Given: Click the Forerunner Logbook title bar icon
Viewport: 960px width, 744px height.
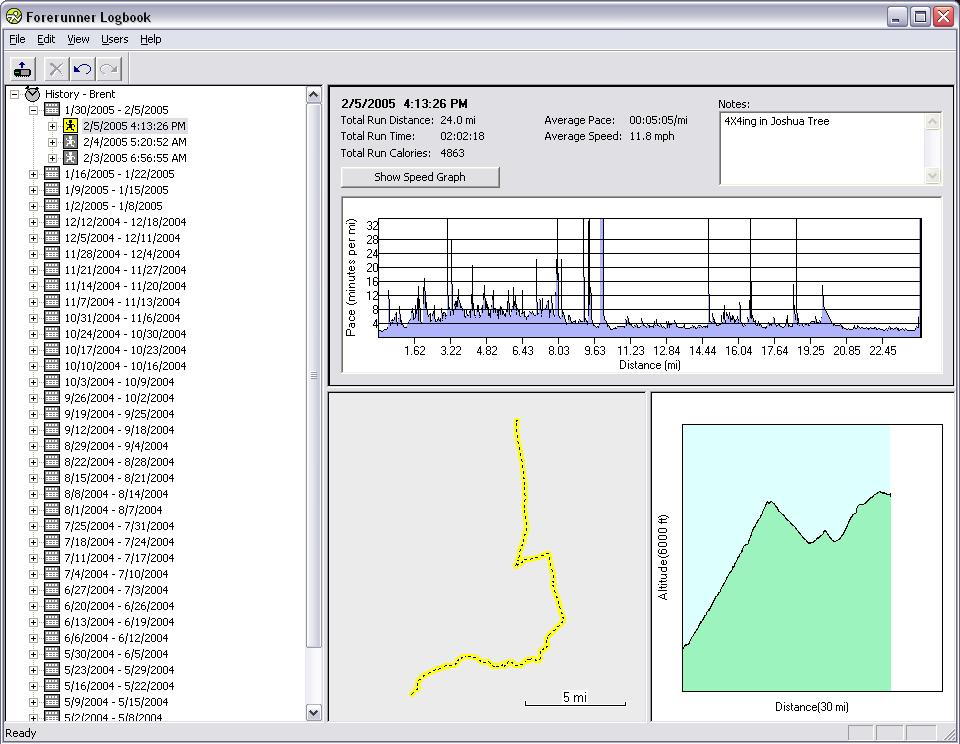Looking at the screenshot, I should [13, 17].
